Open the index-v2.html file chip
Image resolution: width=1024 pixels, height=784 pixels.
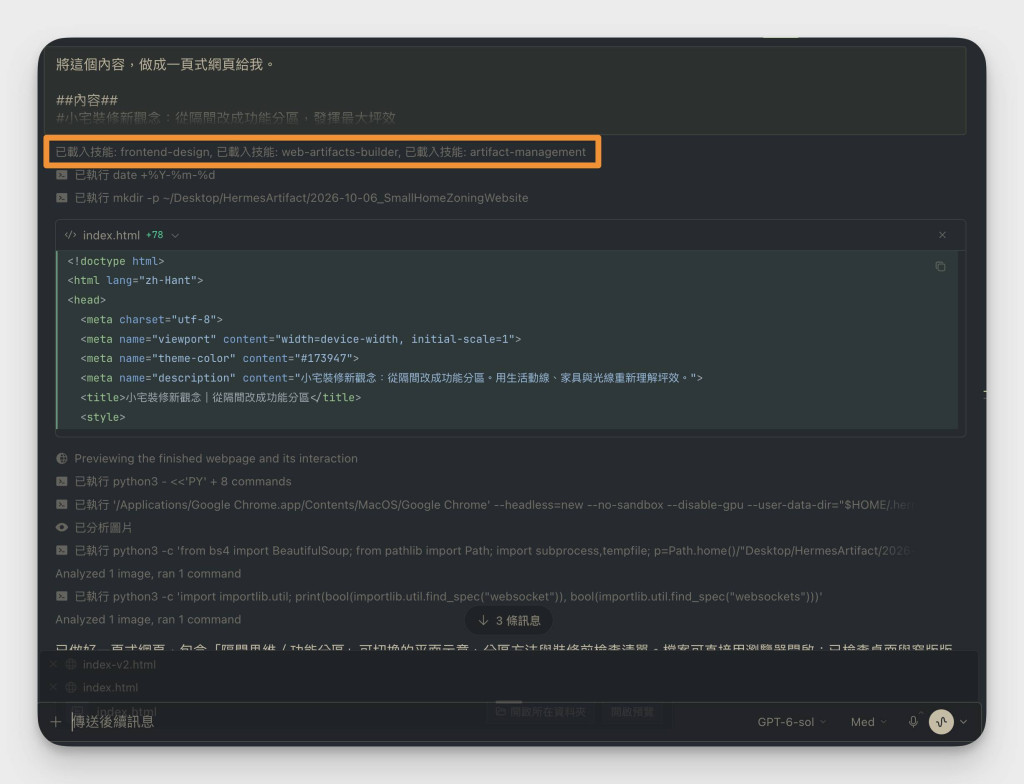coord(119,664)
